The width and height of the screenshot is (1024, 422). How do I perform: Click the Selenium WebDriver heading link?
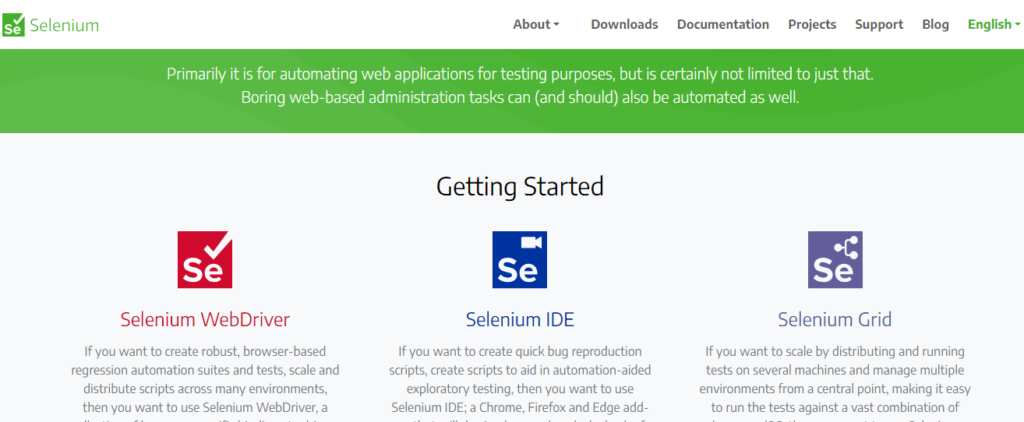coord(205,319)
